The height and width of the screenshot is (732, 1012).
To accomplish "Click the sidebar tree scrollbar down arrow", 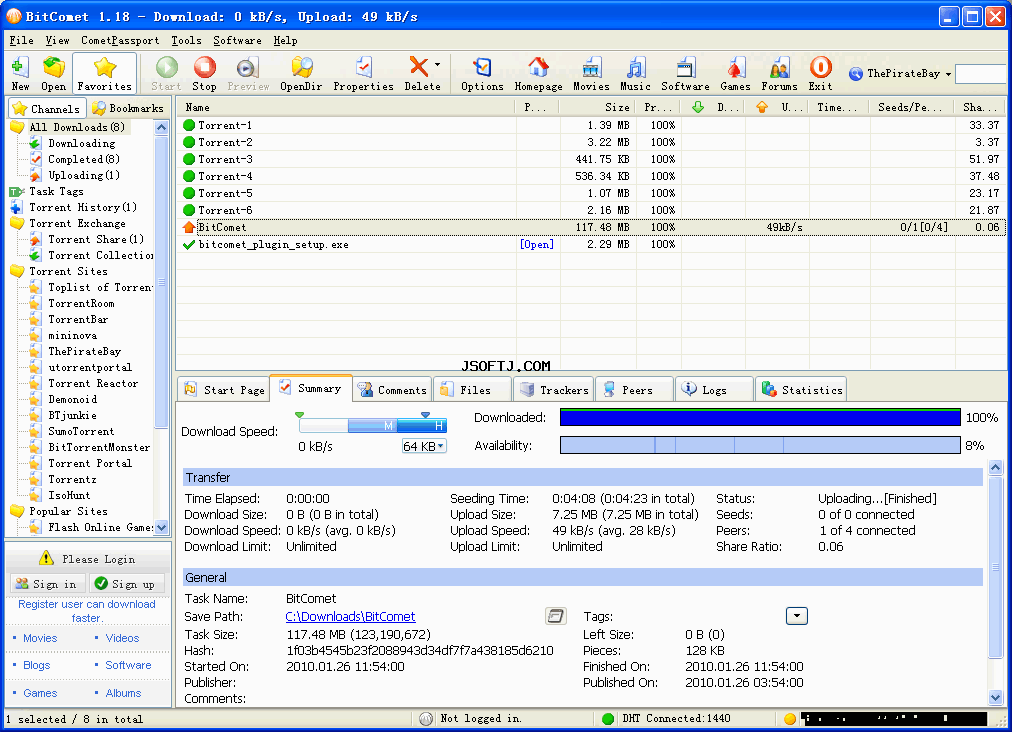I will [x=161, y=527].
